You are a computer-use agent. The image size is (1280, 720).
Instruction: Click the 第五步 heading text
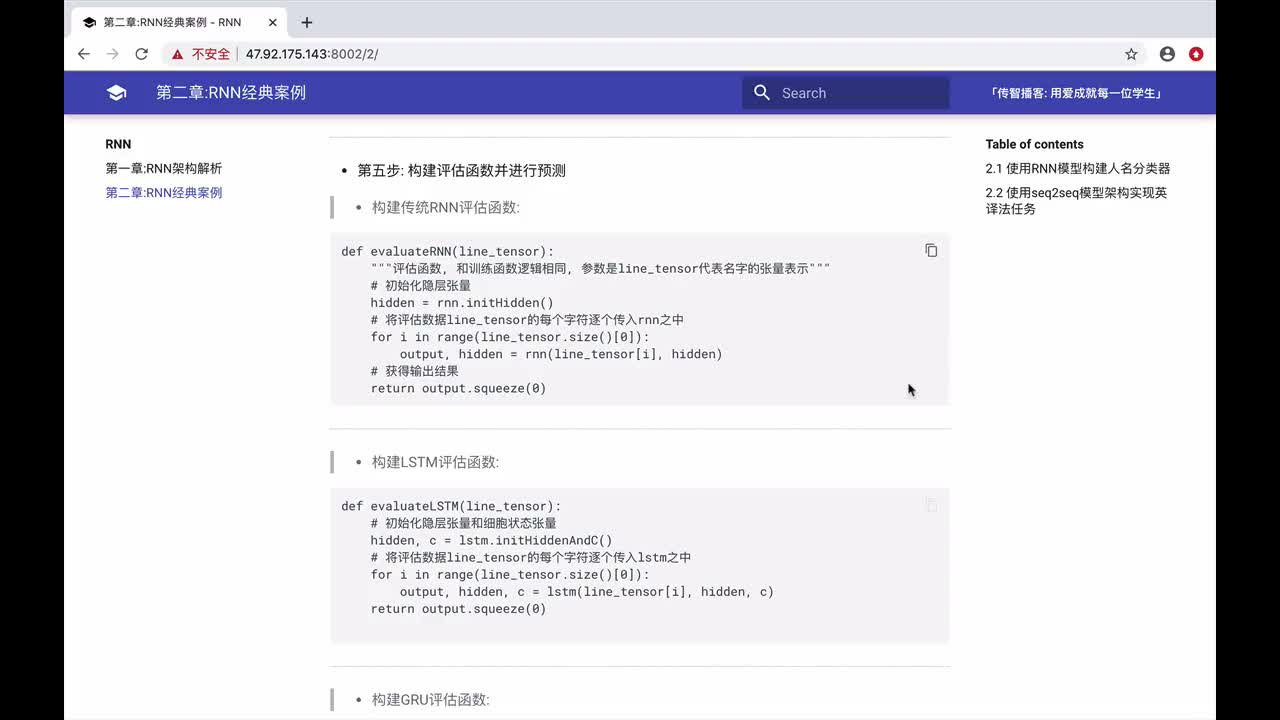point(462,170)
